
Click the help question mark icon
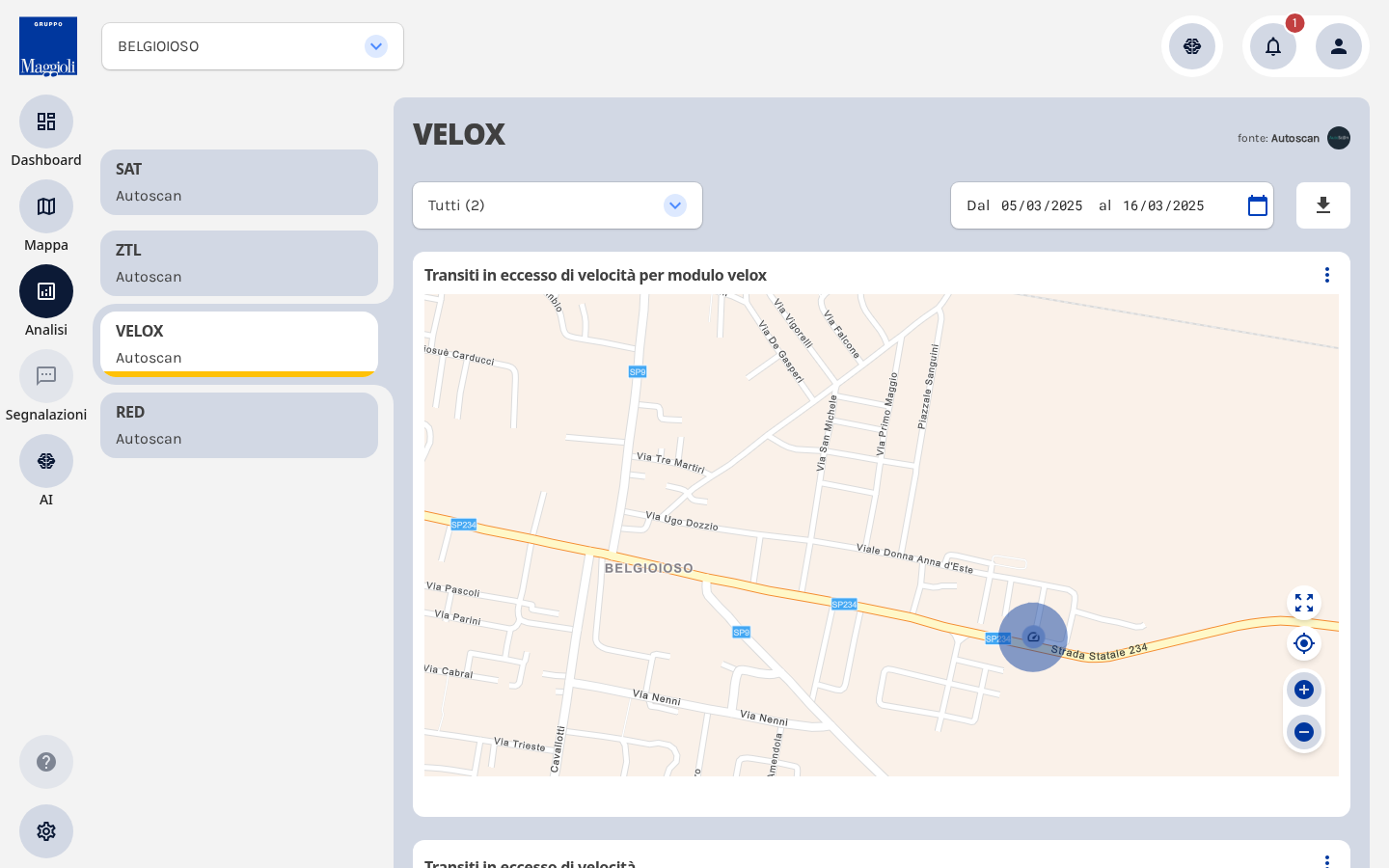tap(46, 762)
